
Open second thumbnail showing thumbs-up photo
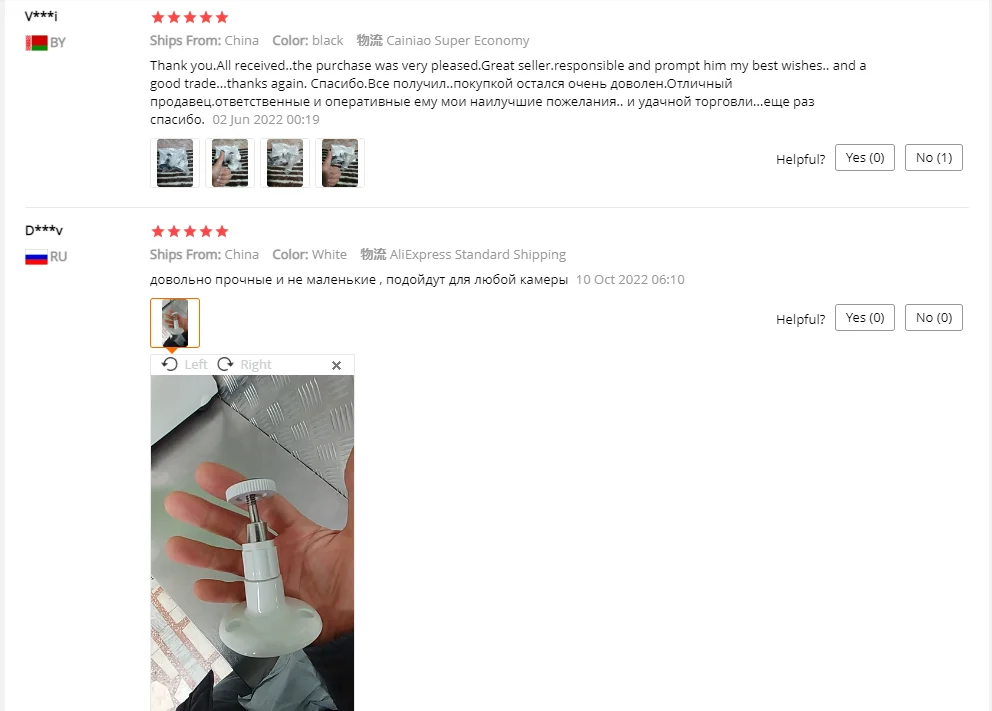point(230,163)
